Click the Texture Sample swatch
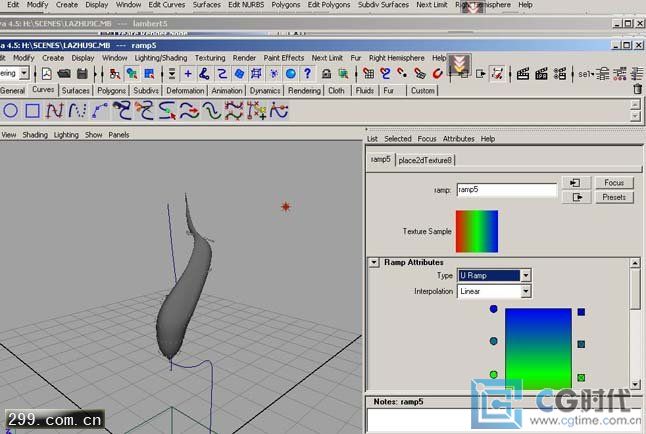 click(477, 231)
